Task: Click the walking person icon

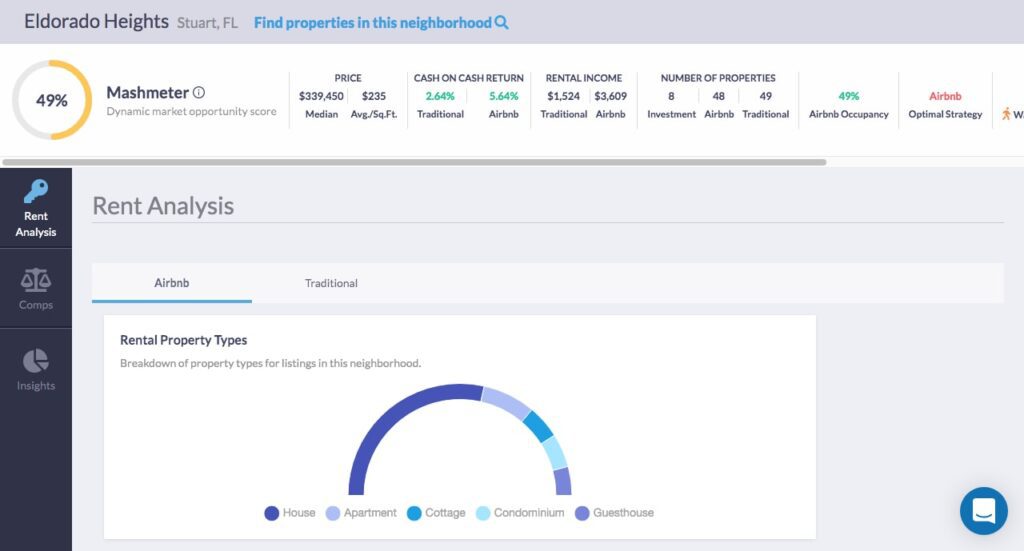Action: 1006,114
